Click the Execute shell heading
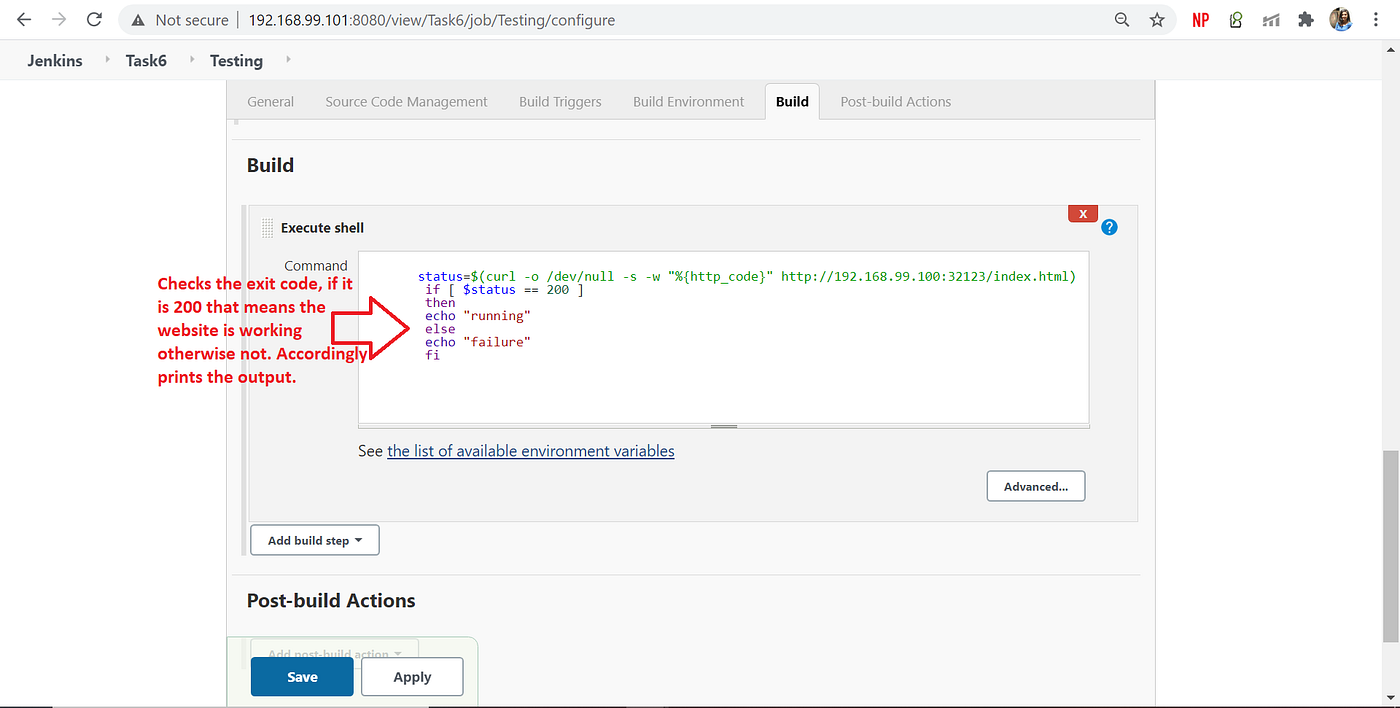The width and height of the screenshot is (1400, 708). (322, 228)
